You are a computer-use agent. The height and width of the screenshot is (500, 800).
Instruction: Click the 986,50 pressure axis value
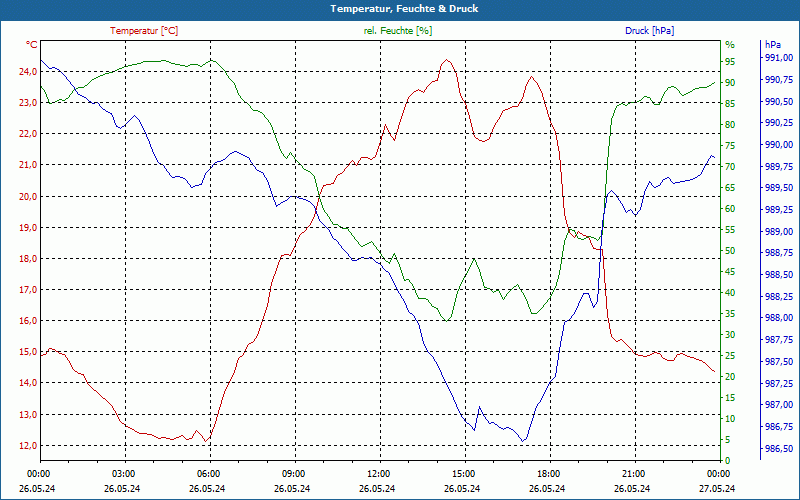pyautogui.click(x=779, y=448)
